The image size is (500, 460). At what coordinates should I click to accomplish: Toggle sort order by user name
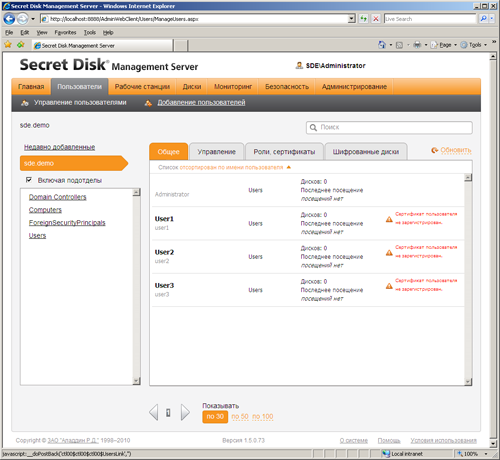[x=231, y=167]
